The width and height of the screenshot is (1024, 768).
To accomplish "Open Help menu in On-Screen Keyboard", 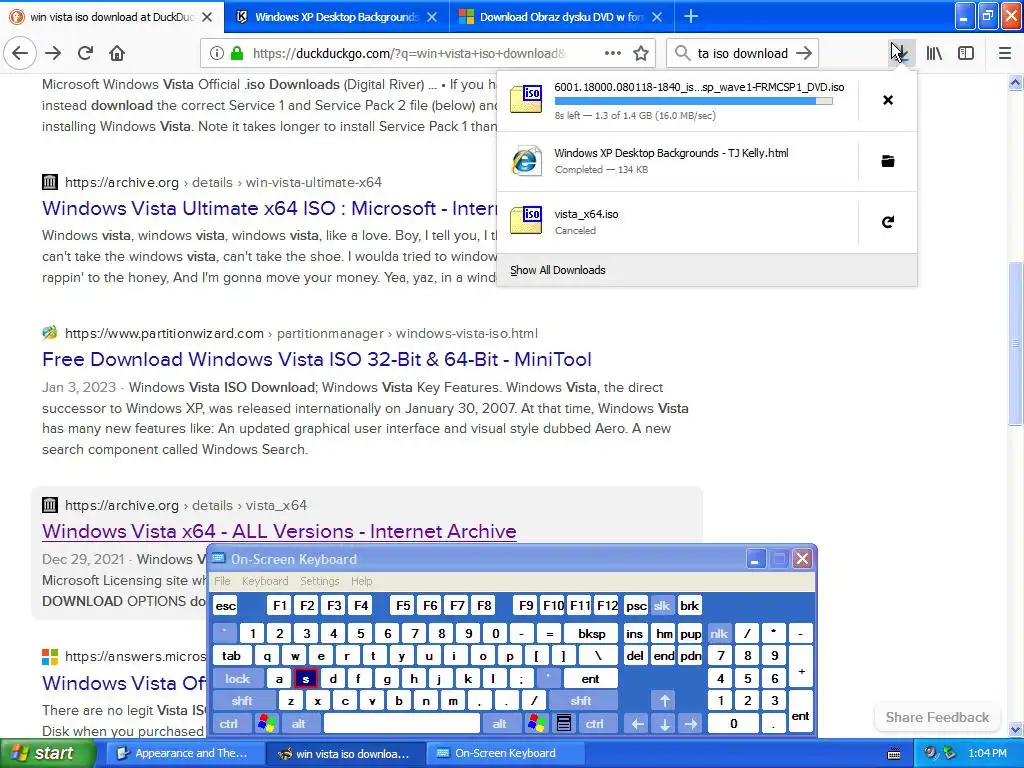I will [361, 581].
